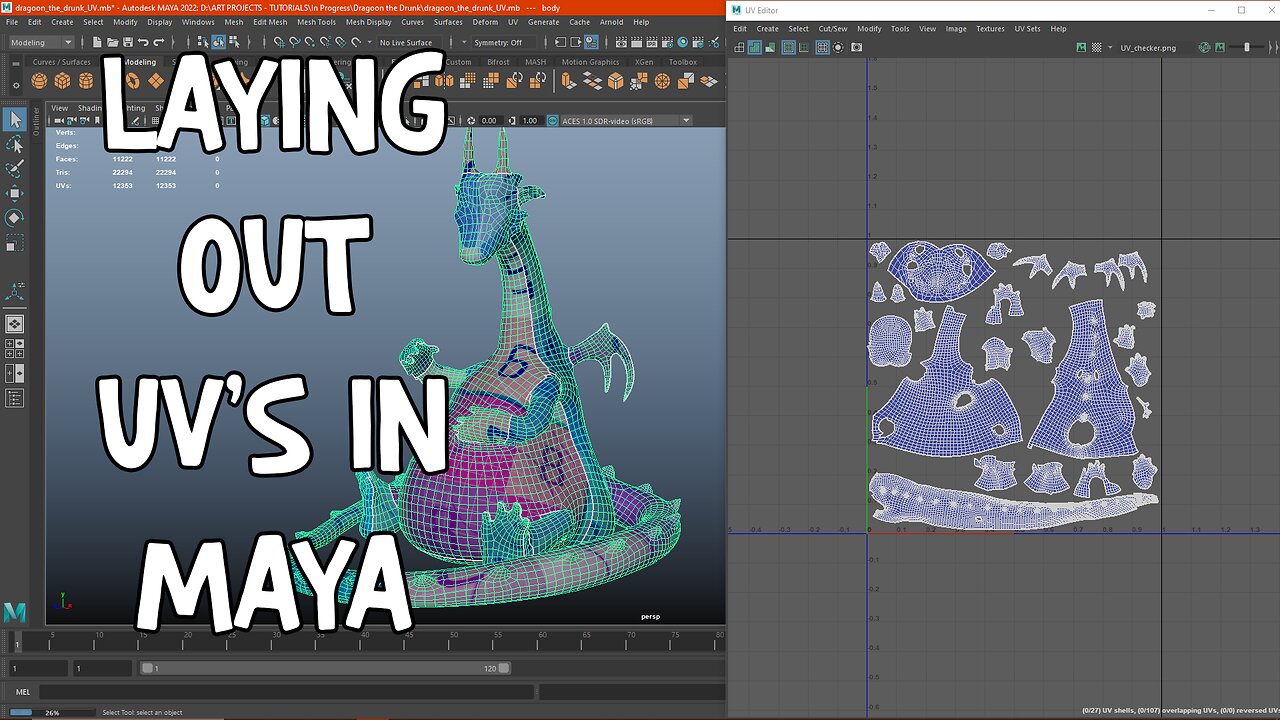The image size is (1280, 720).
Task: Open the Modeling menu set dropdown
Action: 40,43
